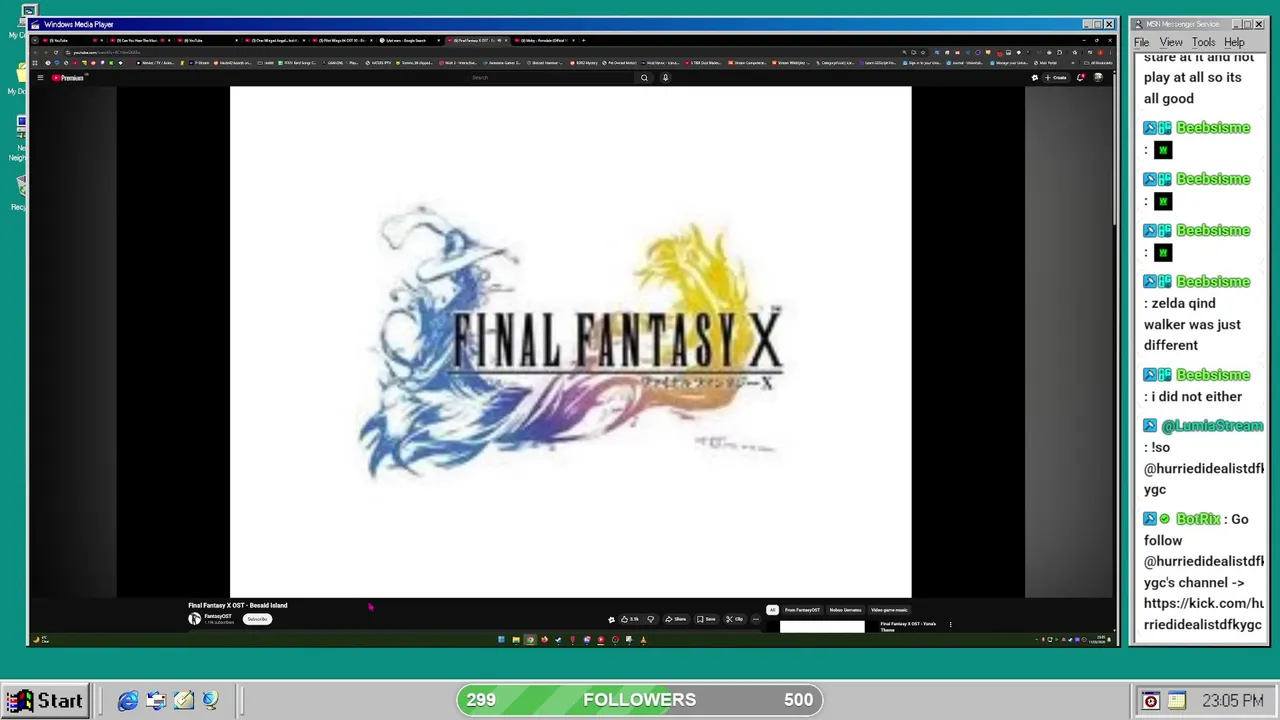Click the system tray icon beside the clock
The image size is (1280, 720).
[1176, 701]
